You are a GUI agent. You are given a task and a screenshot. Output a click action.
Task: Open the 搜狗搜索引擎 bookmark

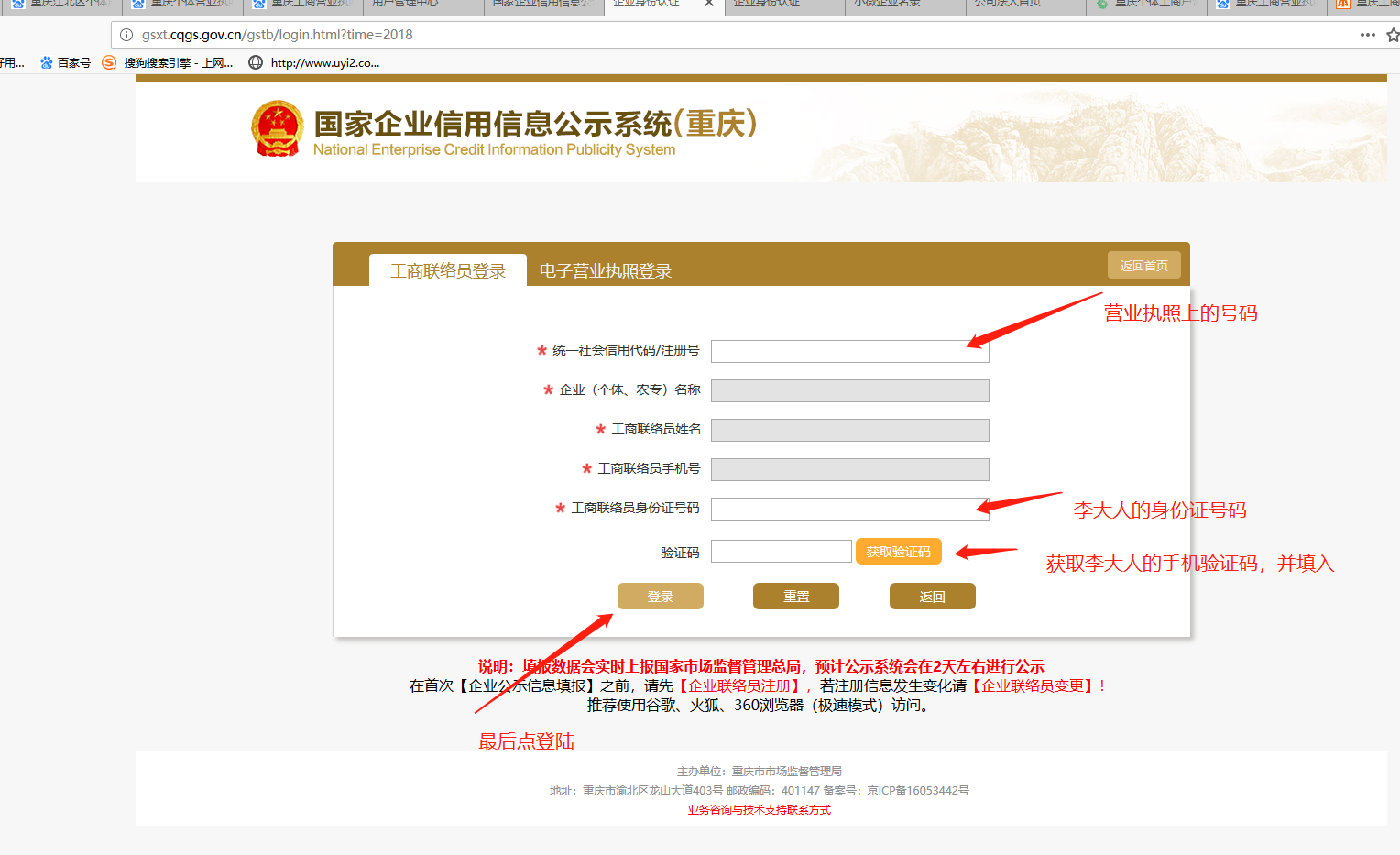[168, 62]
